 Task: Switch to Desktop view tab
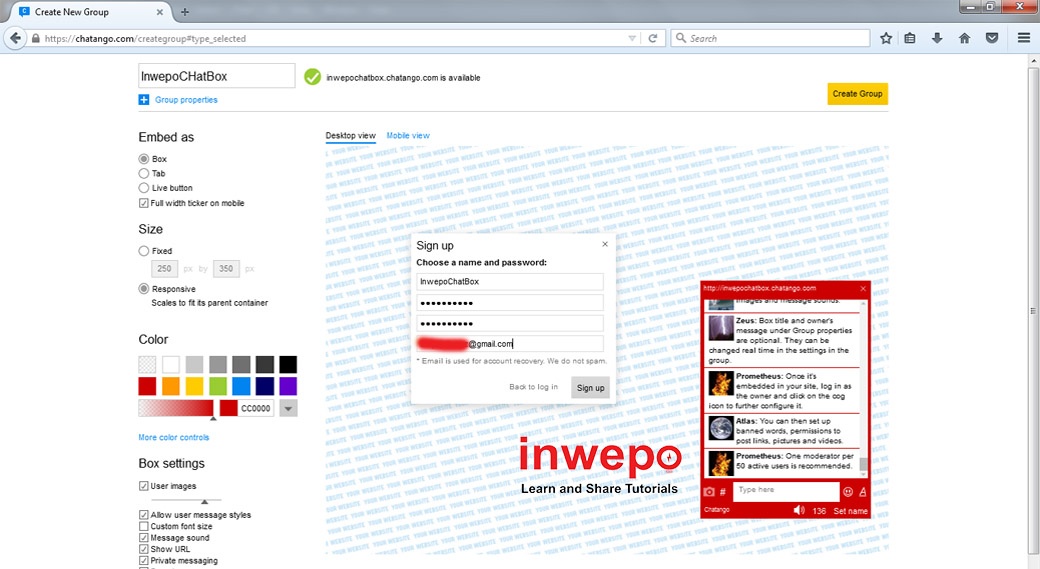[350, 135]
